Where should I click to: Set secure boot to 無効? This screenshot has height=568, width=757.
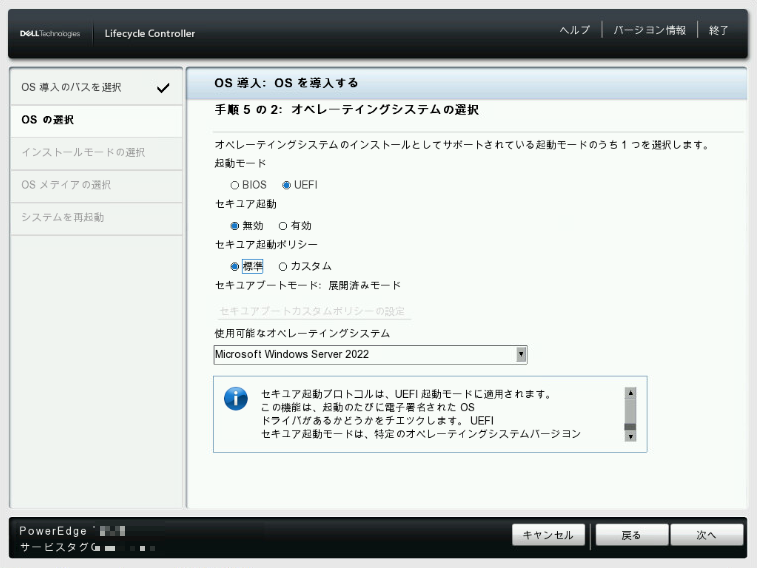point(235,226)
